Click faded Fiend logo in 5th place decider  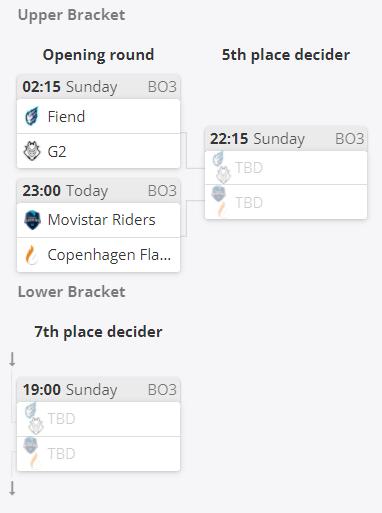coord(218,159)
